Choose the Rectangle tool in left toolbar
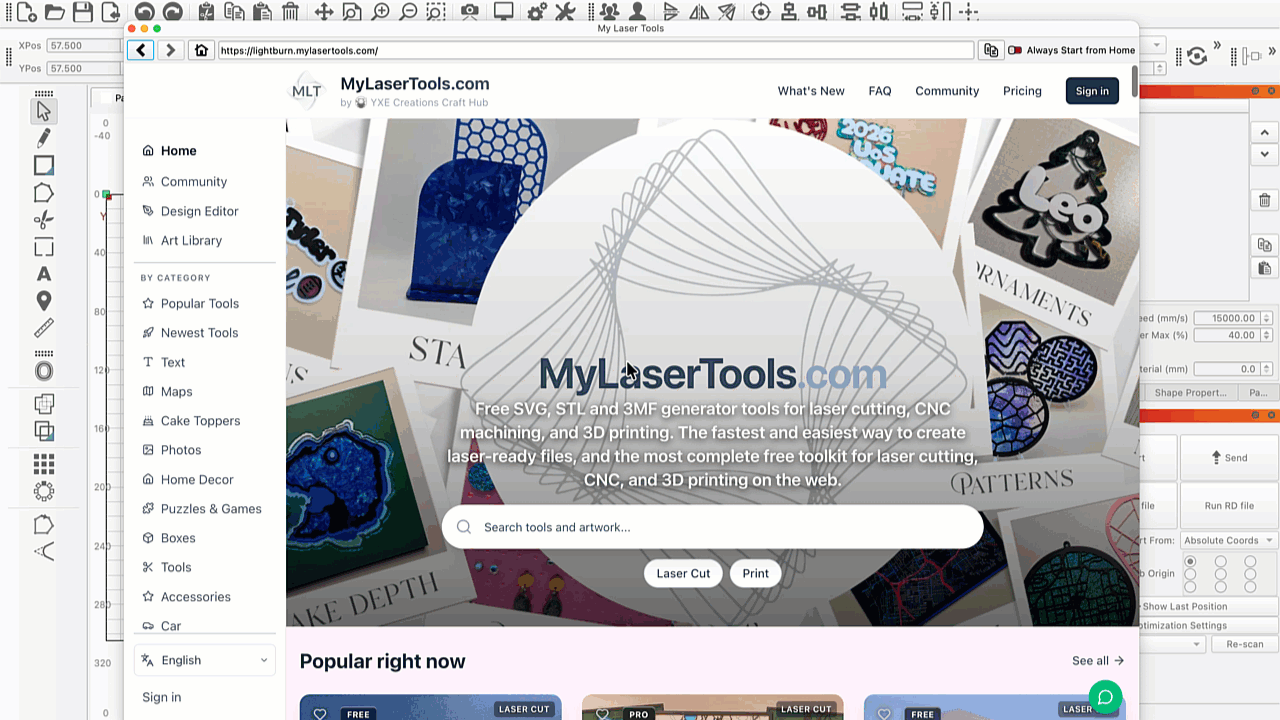 coord(44,165)
